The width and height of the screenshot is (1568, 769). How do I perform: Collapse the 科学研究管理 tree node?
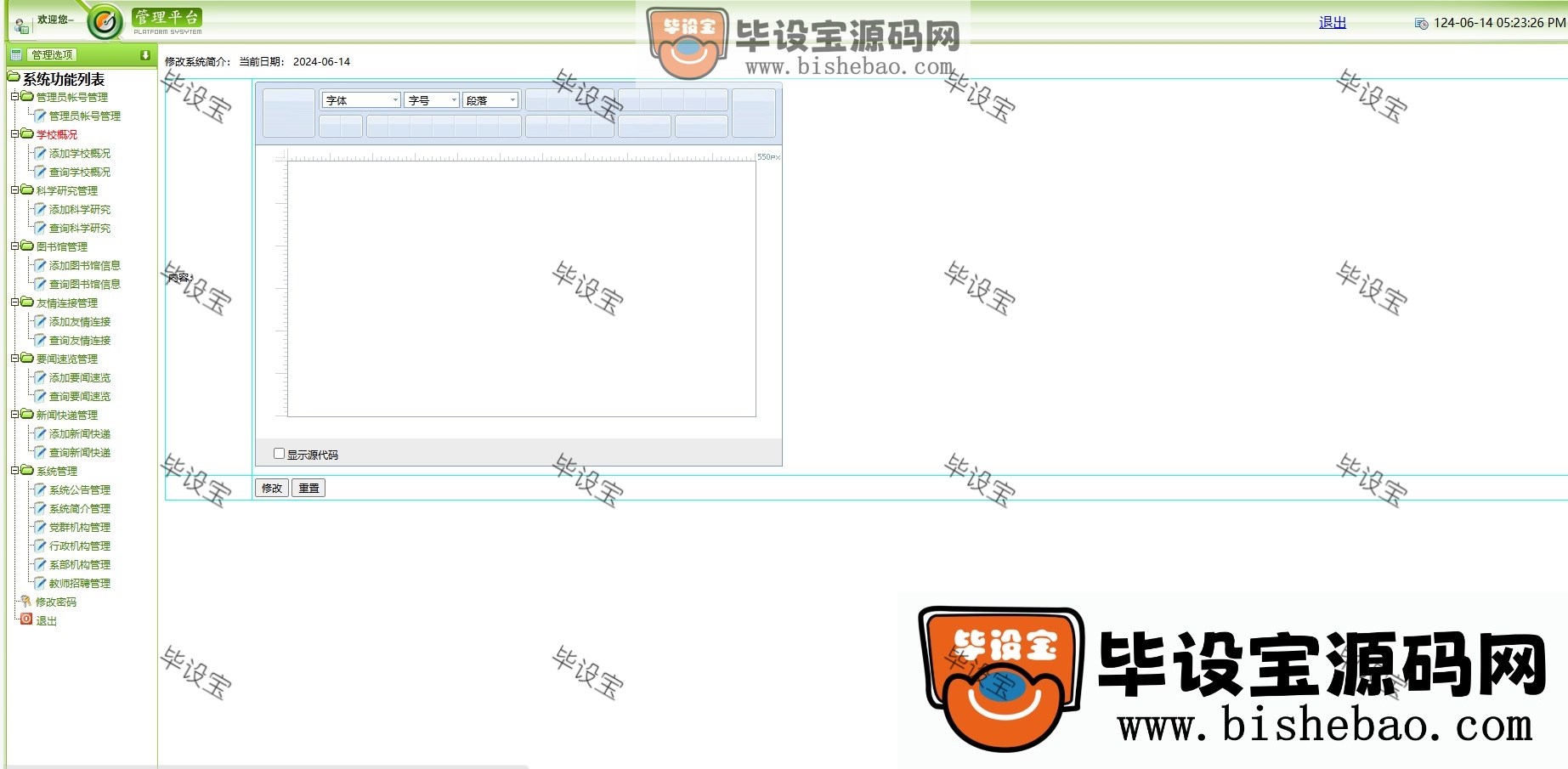pyautogui.click(x=14, y=189)
